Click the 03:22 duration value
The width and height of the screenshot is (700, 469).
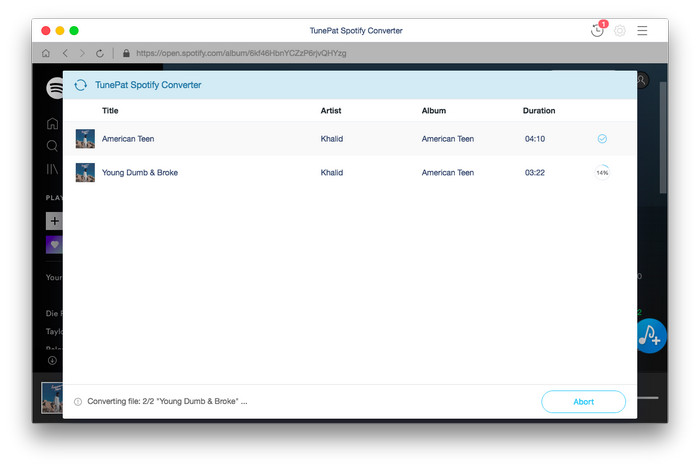[535, 173]
